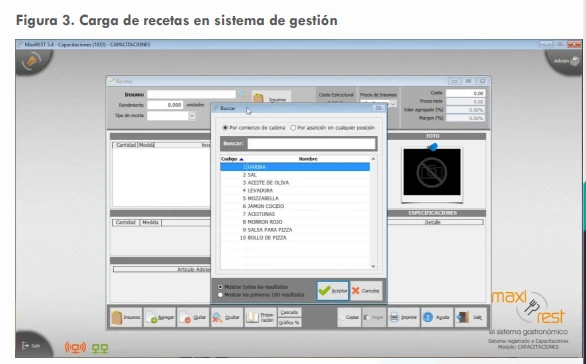Click the Imprimir printer button
Screen dimensions: 586x364
click(403, 317)
